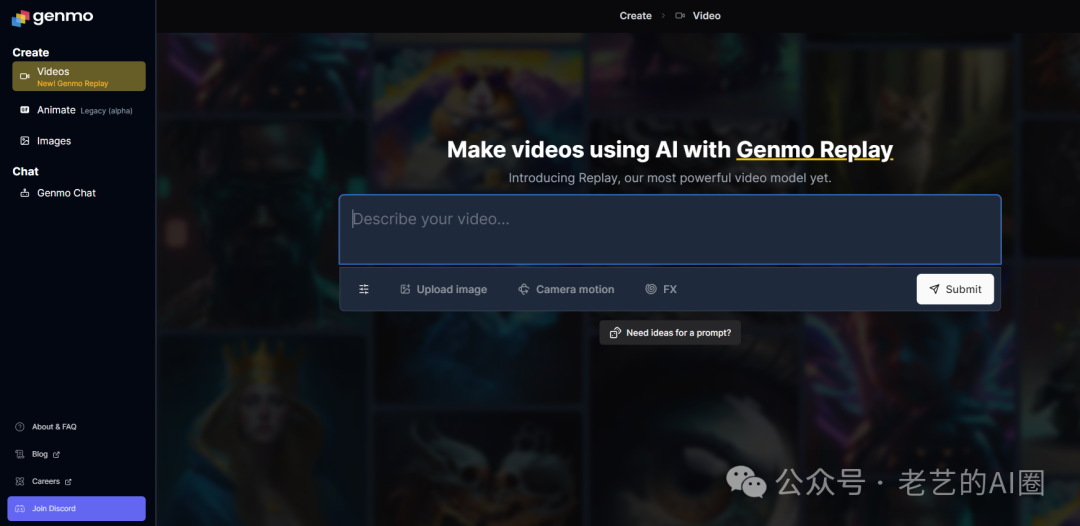Click the camera icon in the top breadcrumb

click(681, 16)
